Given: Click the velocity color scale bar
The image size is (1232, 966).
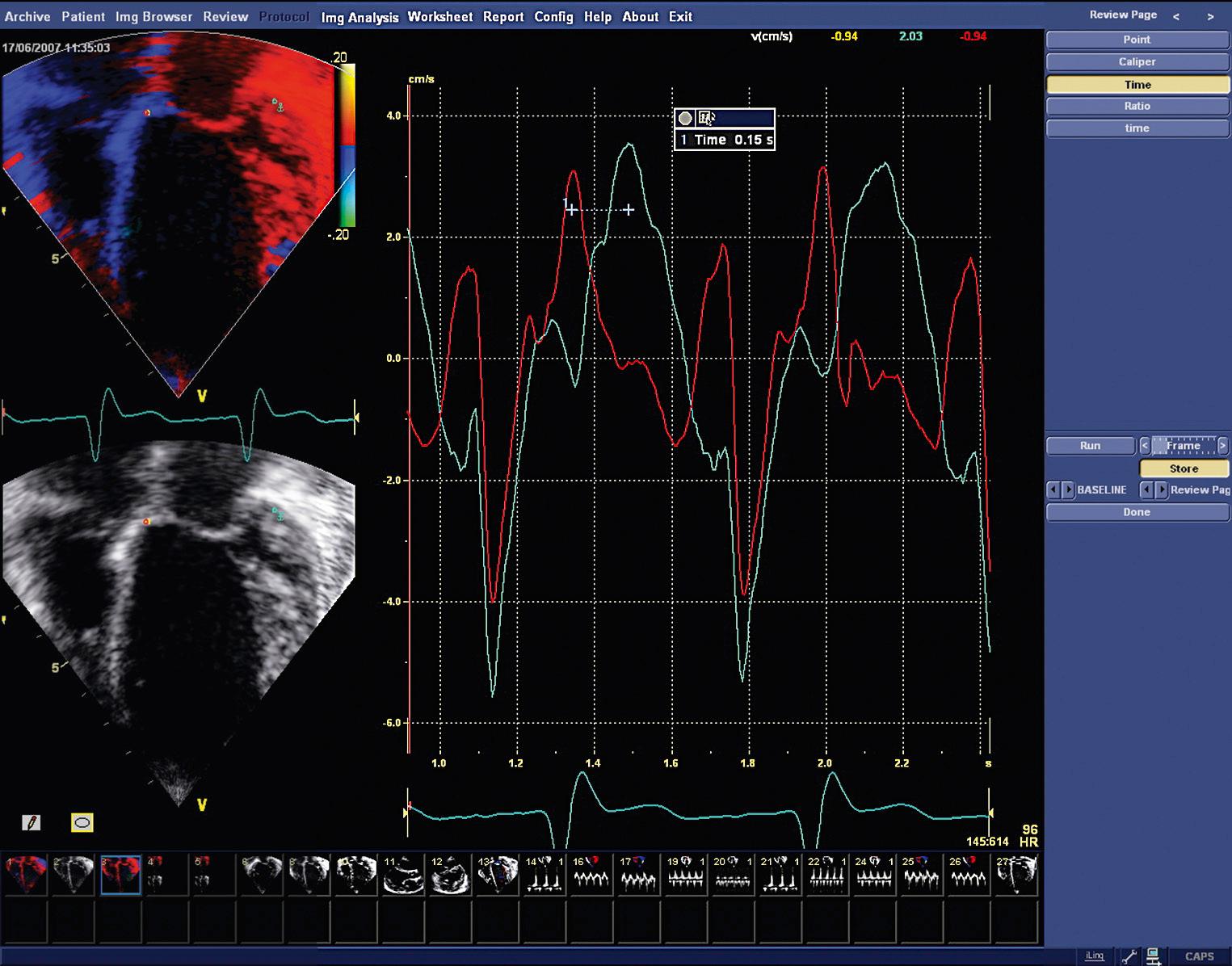Looking at the screenshot, I should (347, 145).
